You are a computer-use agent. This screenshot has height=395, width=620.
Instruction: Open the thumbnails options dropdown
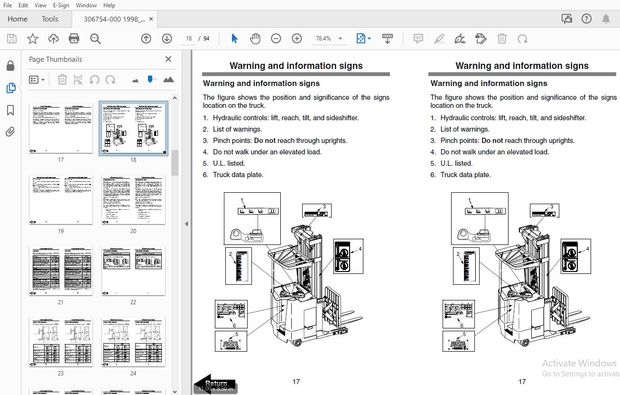click(x=36, y=80)
